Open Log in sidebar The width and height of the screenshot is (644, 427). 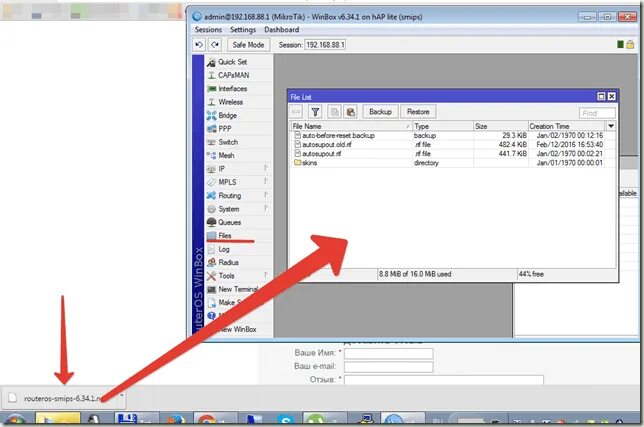[x=224, y=249]
